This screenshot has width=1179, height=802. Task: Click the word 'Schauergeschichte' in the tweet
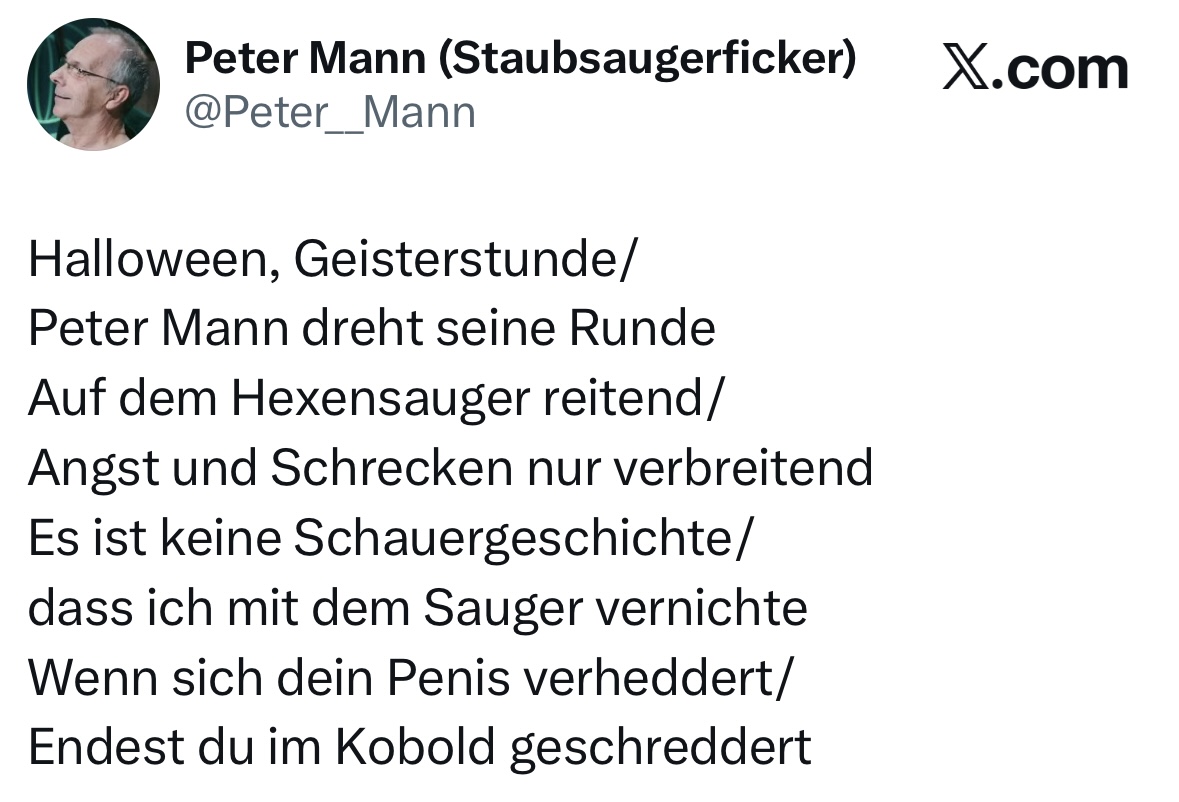[x=513, y=538]
